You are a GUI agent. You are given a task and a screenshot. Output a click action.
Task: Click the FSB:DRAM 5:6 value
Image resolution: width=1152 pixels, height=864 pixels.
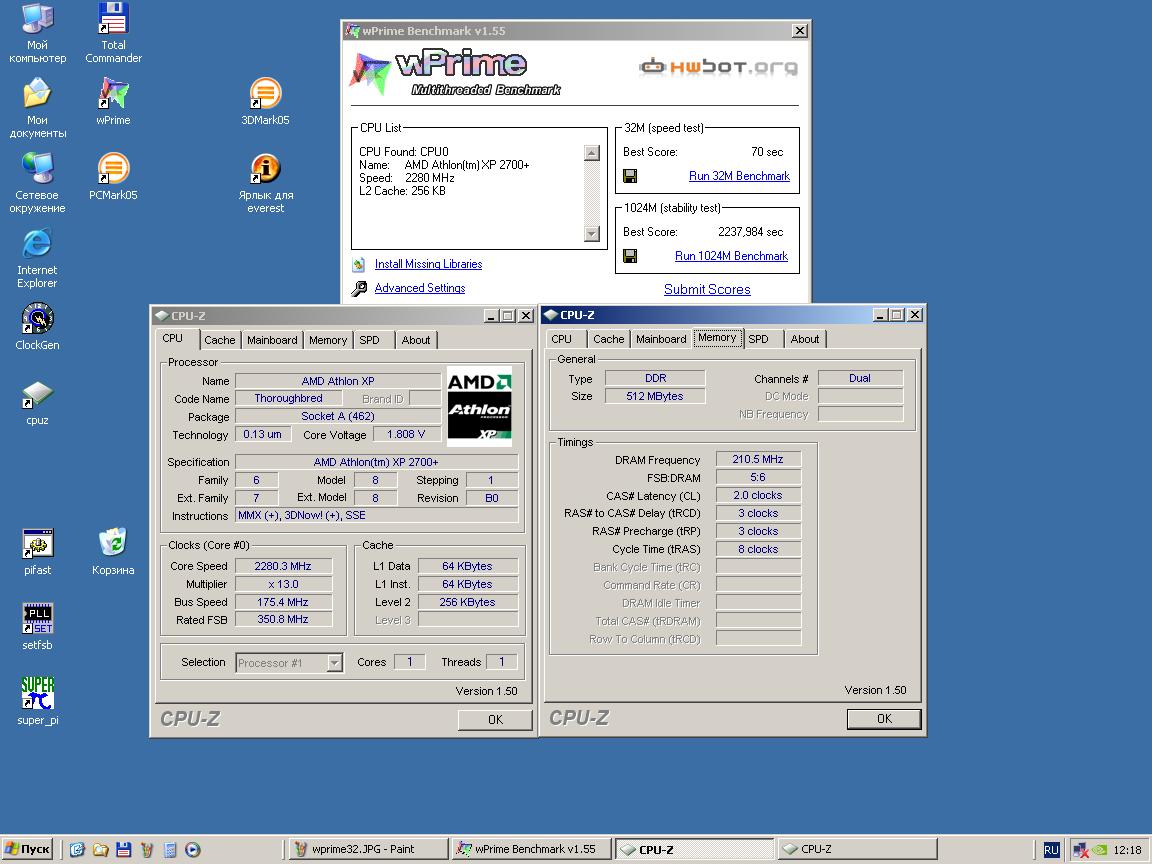[757, 478]
